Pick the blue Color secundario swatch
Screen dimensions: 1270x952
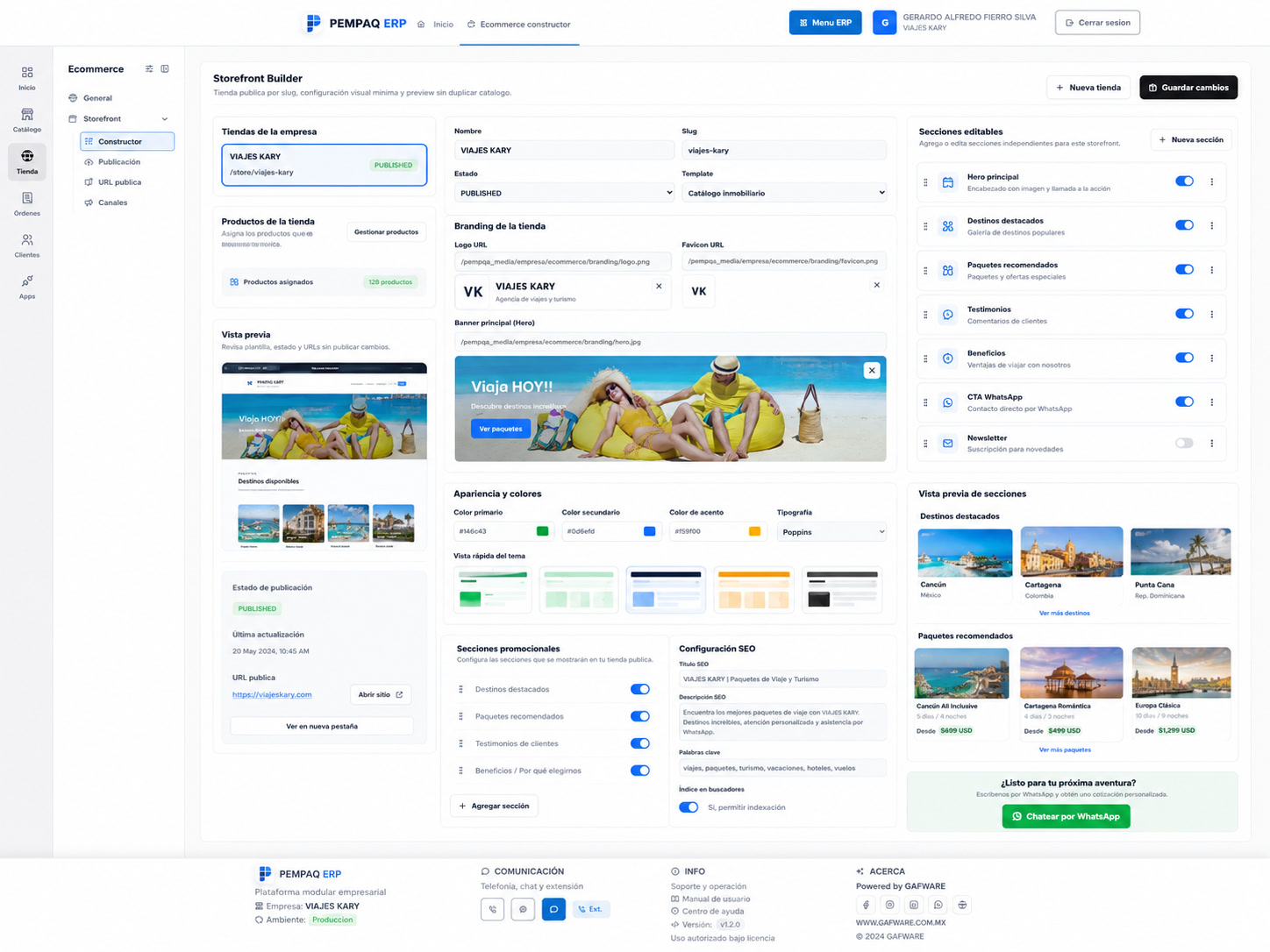(x=649, y=531)
